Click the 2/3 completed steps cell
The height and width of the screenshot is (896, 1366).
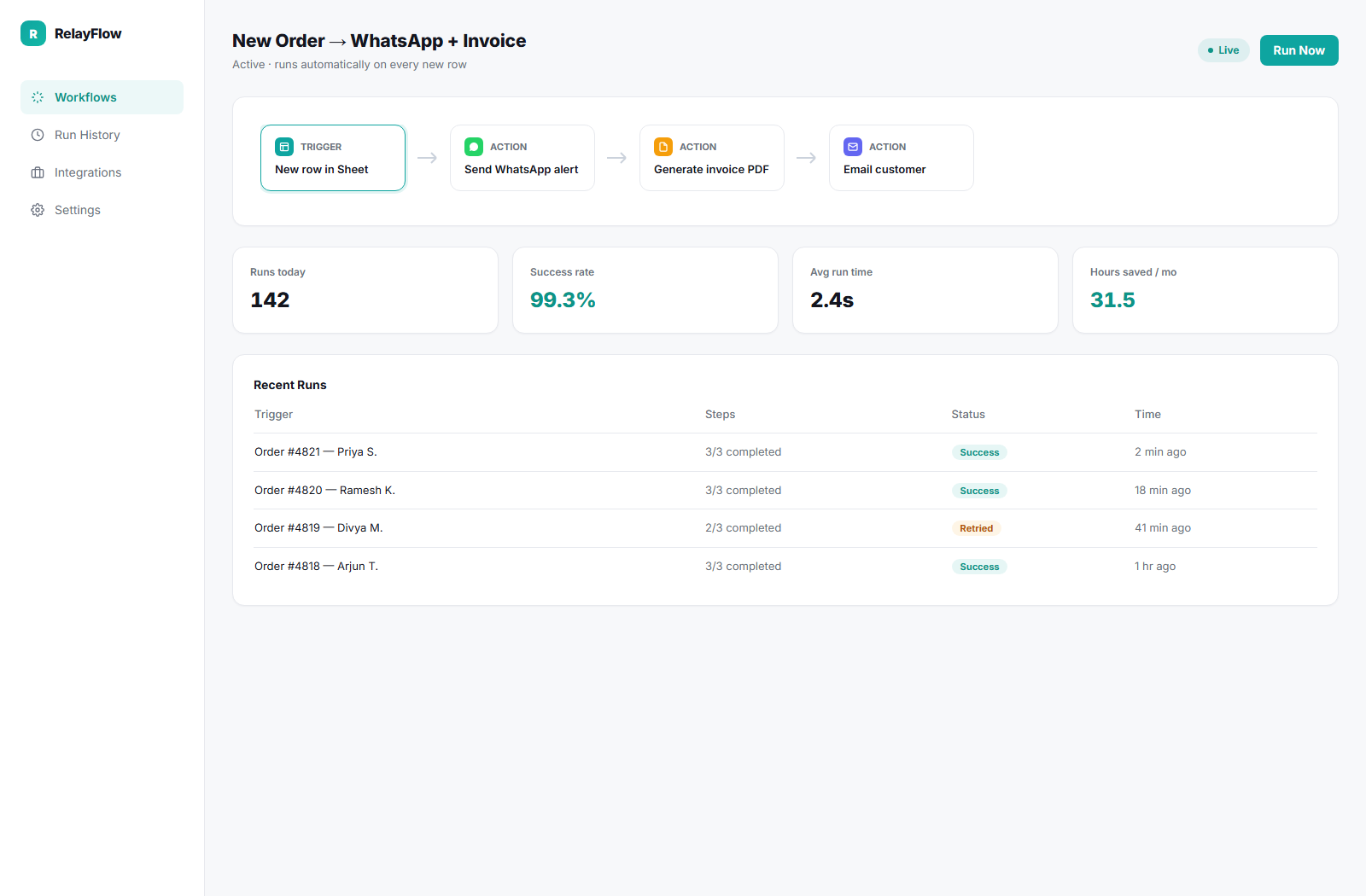pos(743,528)
